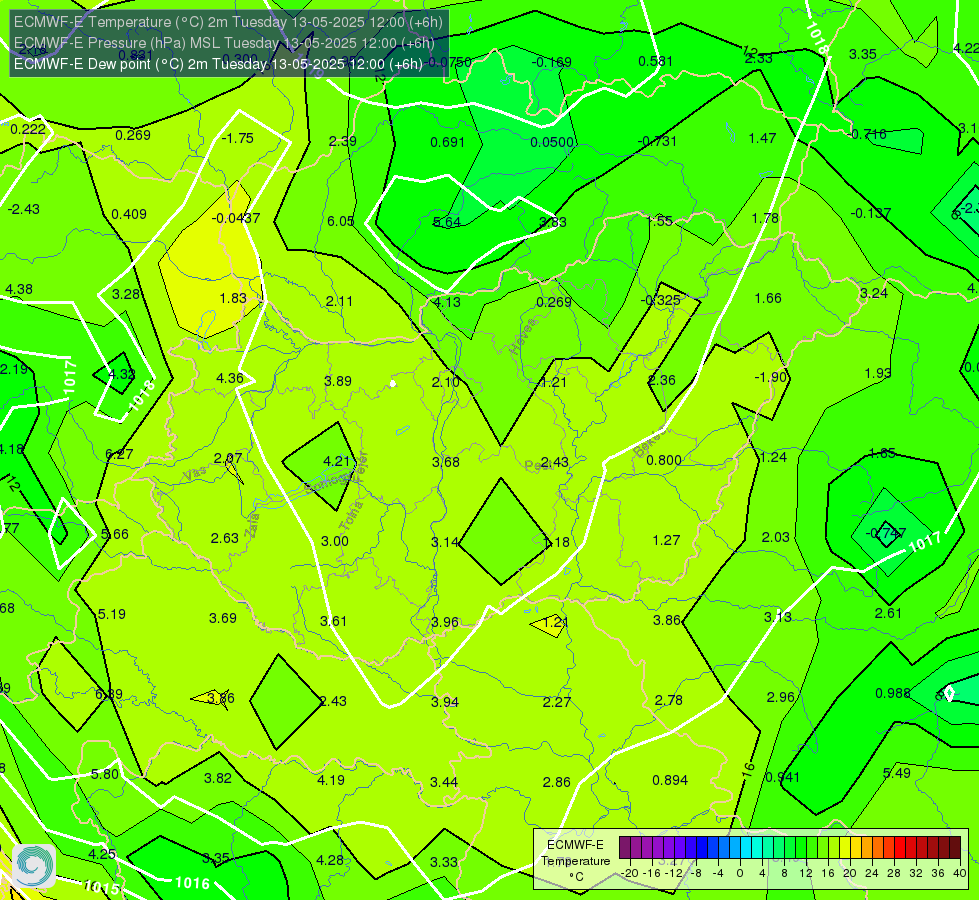Click the dew point value 0.691
Viewport: 979px width, 900px height.
pos(448,142)
